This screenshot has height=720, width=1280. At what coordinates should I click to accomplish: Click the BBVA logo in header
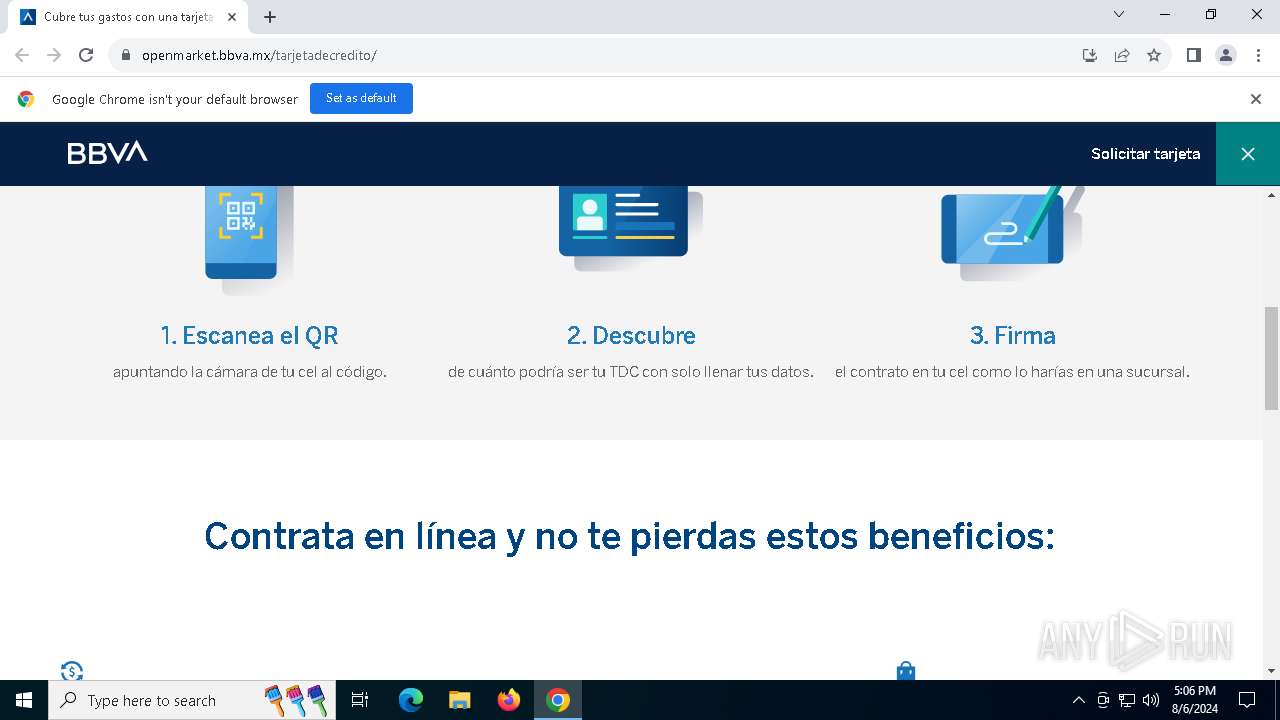click(x=107, y=153)
